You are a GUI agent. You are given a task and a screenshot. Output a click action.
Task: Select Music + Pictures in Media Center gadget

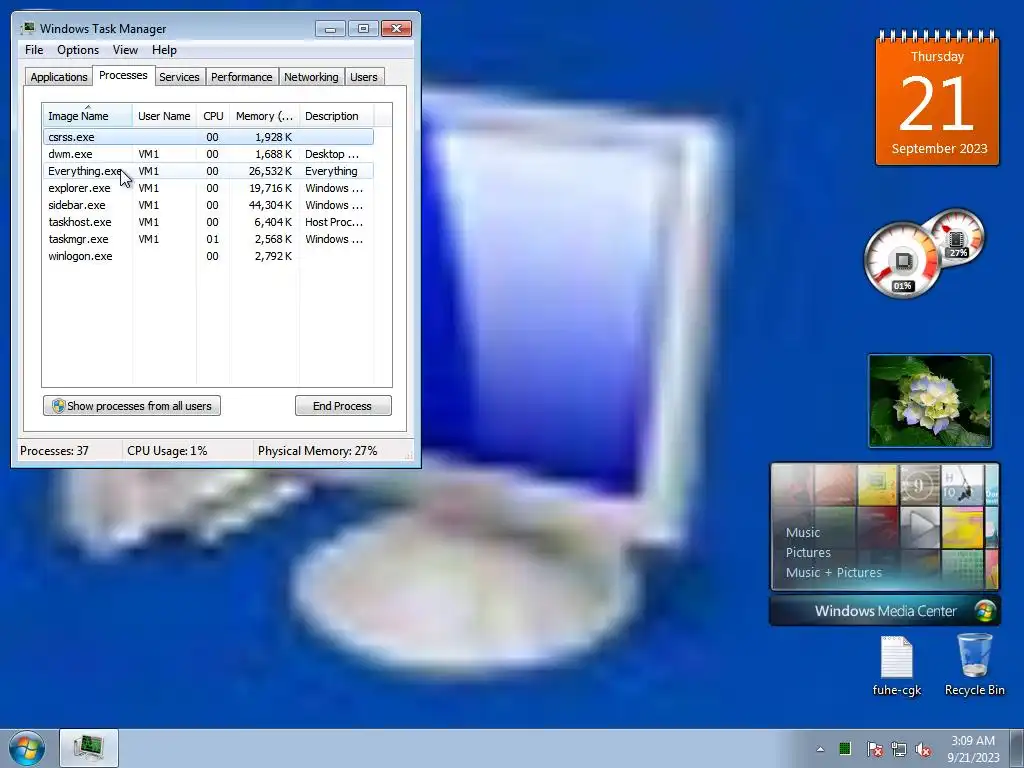(833, 573)
